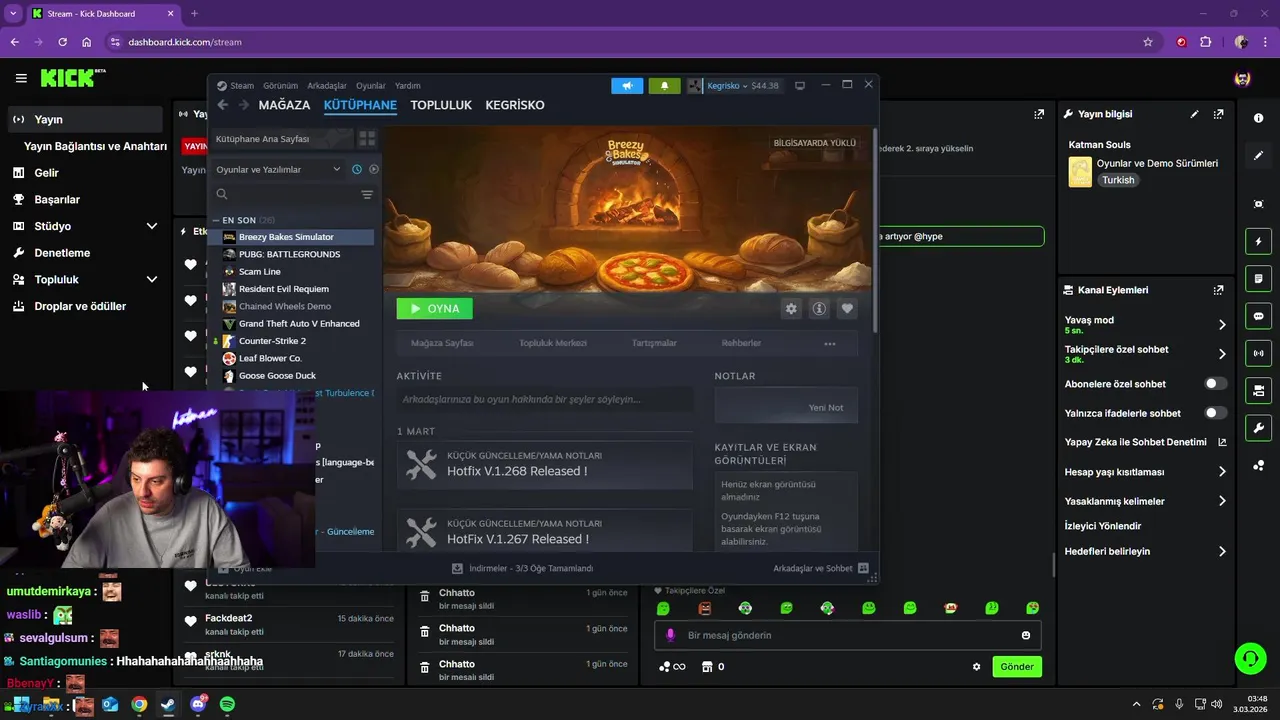Open Takipçilere özel sohbet options

tap(1145, 354)
